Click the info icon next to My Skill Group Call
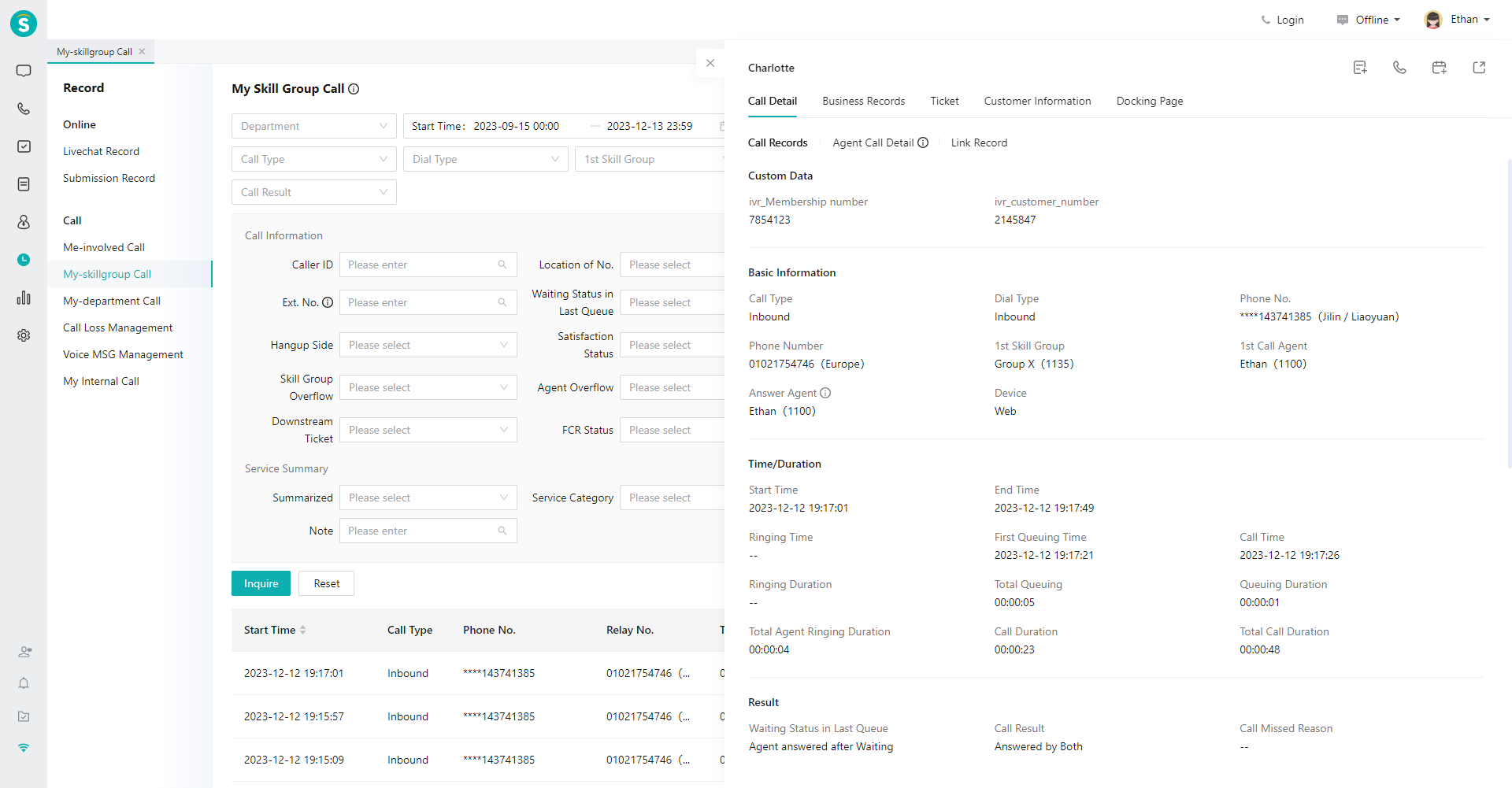The height and width of the screenshot is (788, 1512). [x=354, y=89]
